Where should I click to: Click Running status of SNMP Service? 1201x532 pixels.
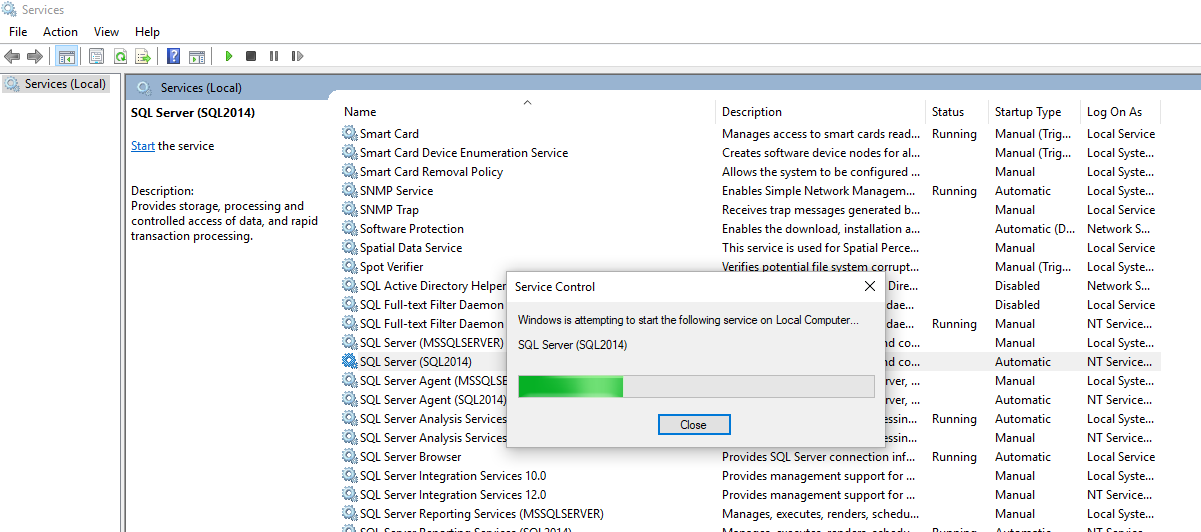[954, 191]
